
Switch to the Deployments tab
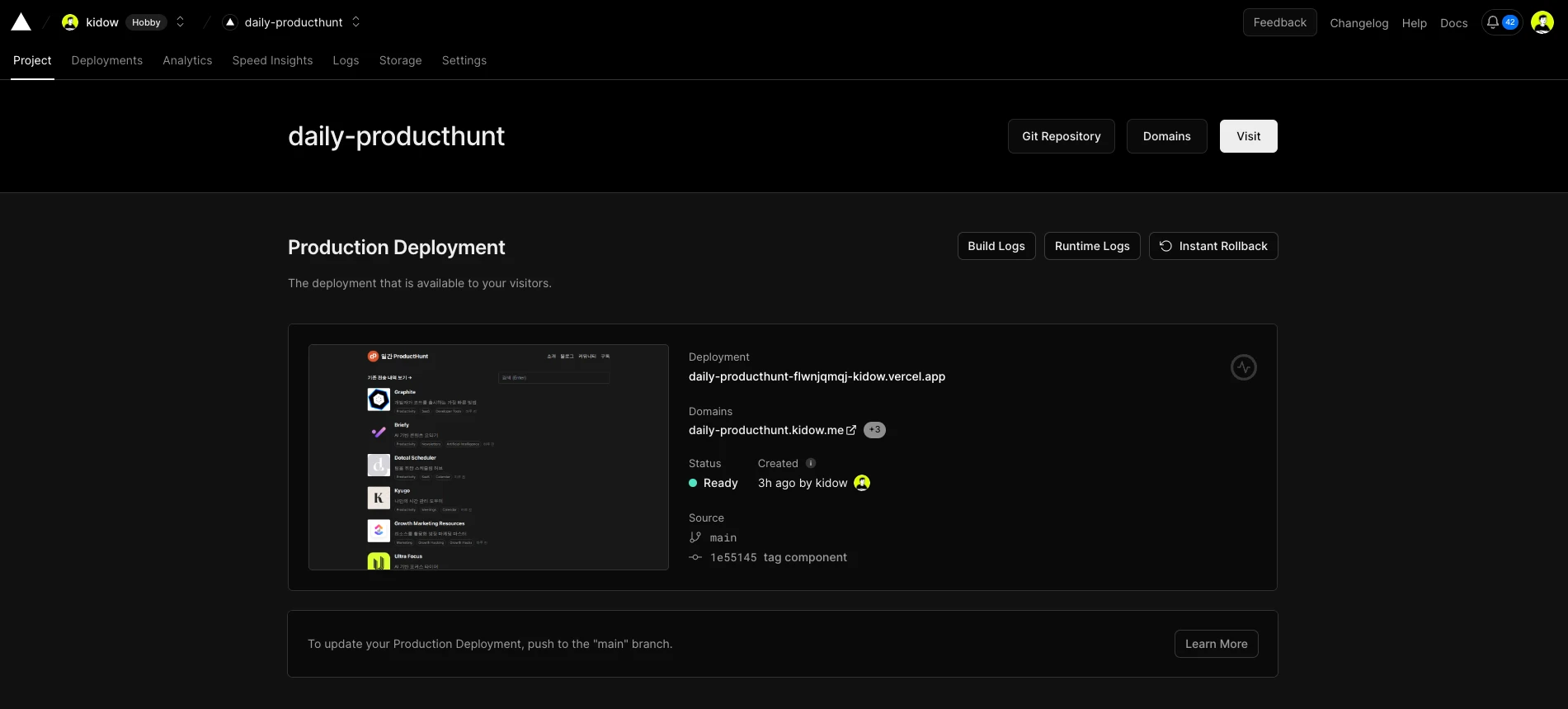point(107,60)
